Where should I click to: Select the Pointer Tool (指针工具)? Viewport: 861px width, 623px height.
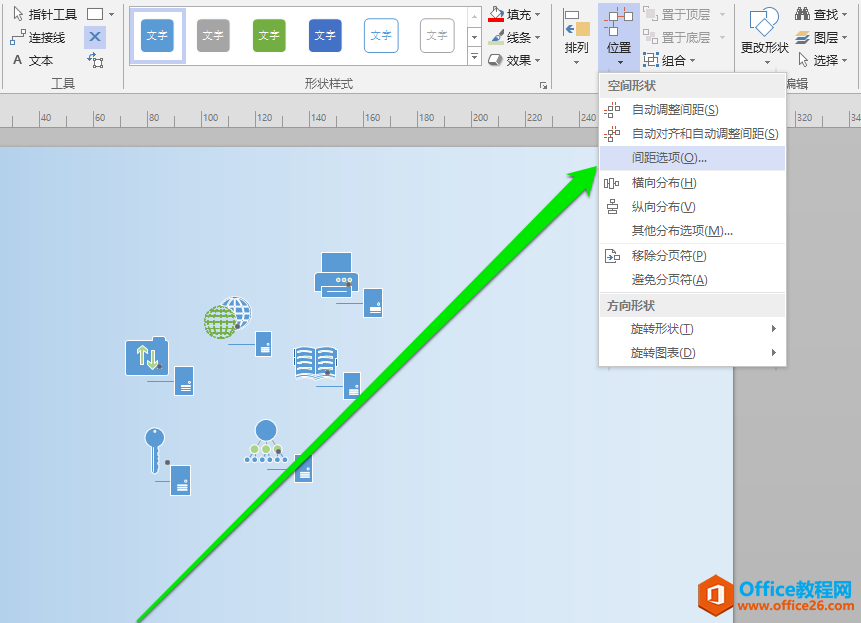click(45, 14)
